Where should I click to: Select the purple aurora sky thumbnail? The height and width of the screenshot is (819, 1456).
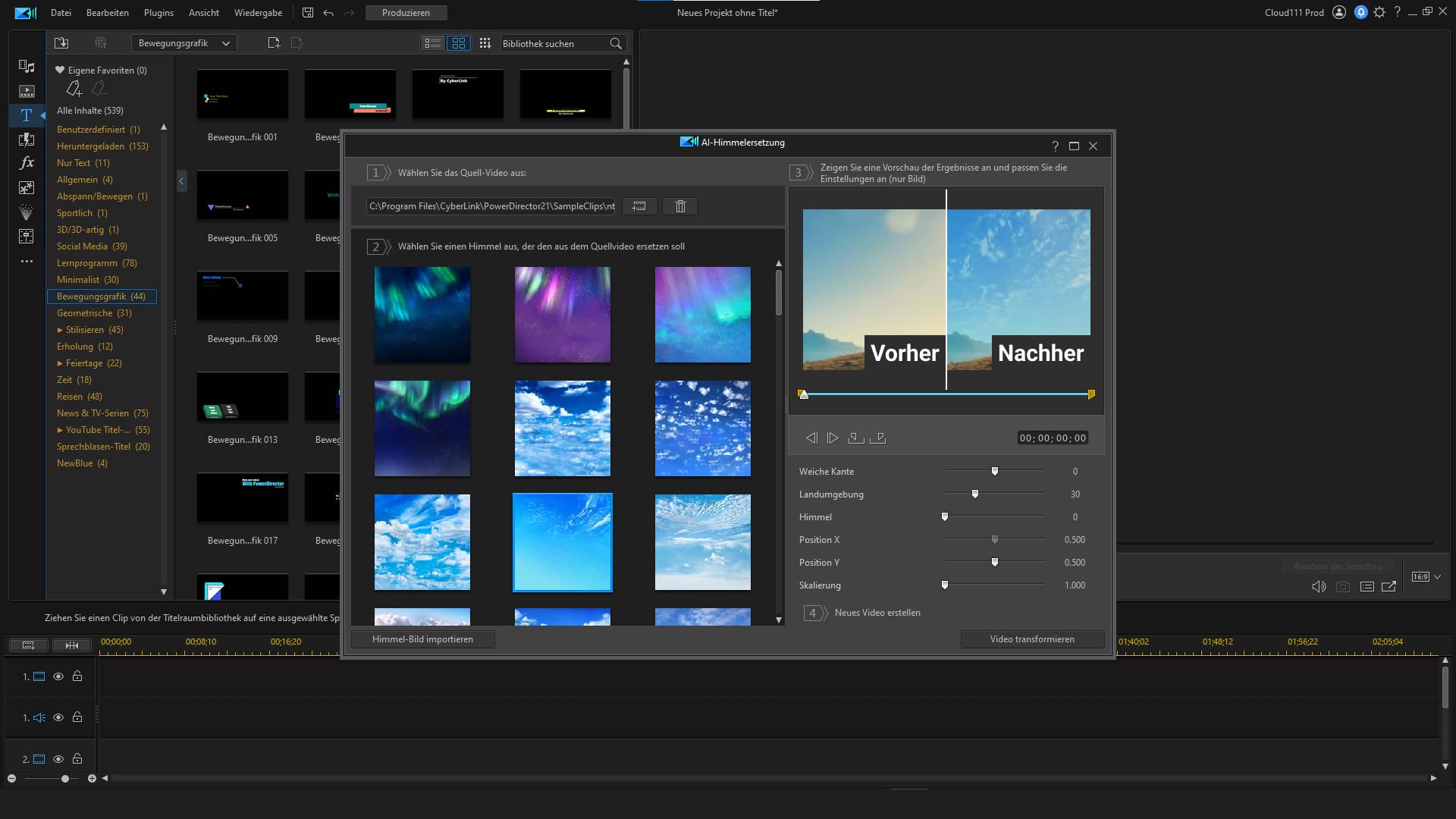tap(563, 315)
